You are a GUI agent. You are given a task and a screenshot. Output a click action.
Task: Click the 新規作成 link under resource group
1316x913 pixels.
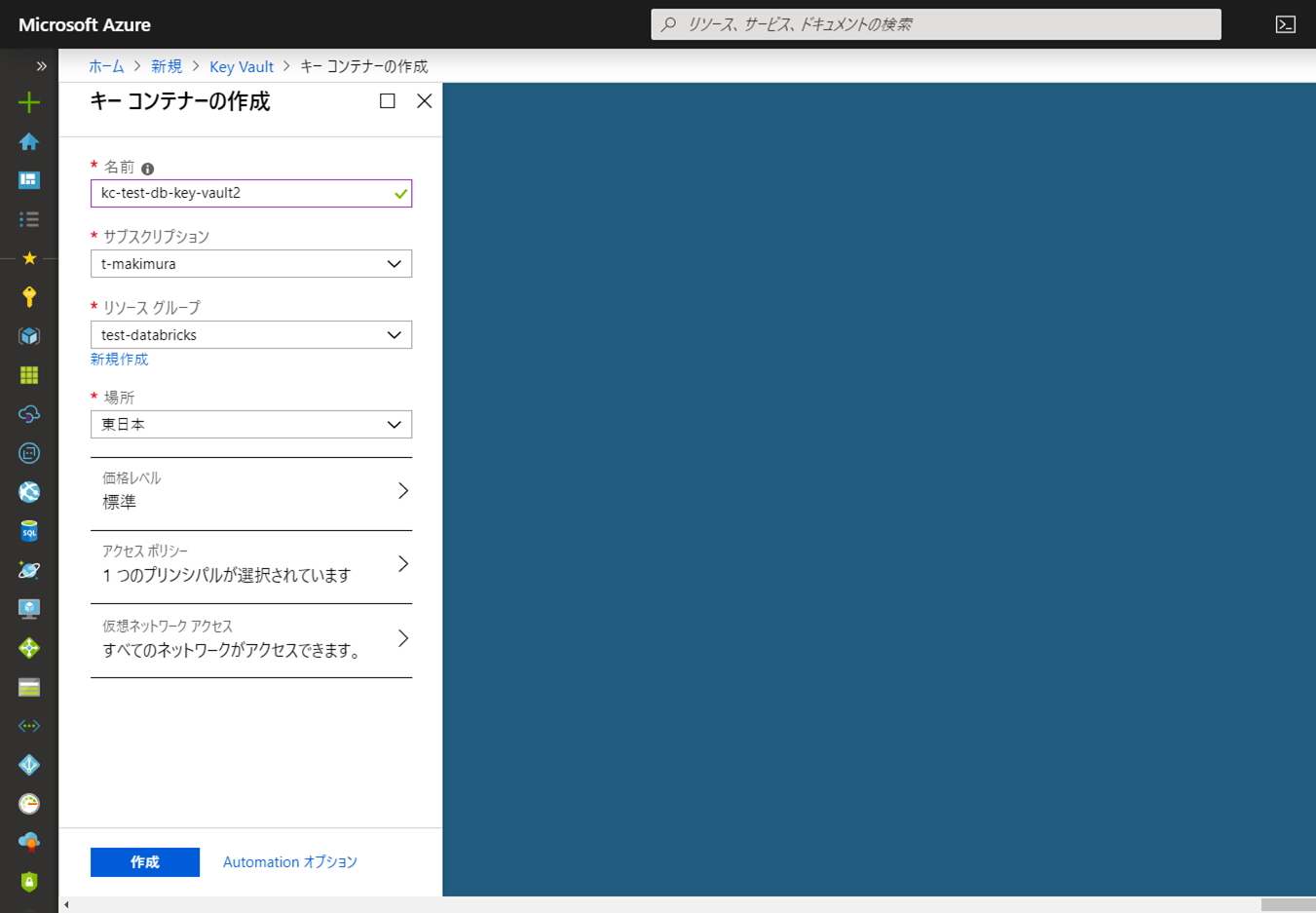click(120, 360)
